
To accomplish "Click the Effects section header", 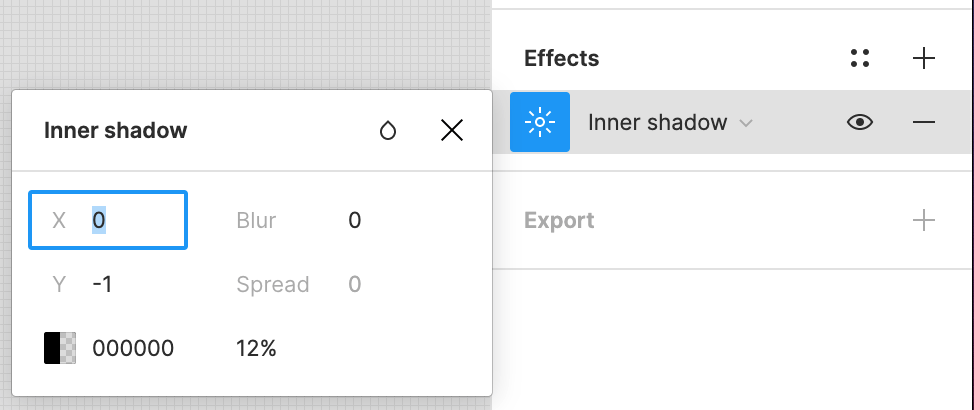I will (x=562, y=58).
